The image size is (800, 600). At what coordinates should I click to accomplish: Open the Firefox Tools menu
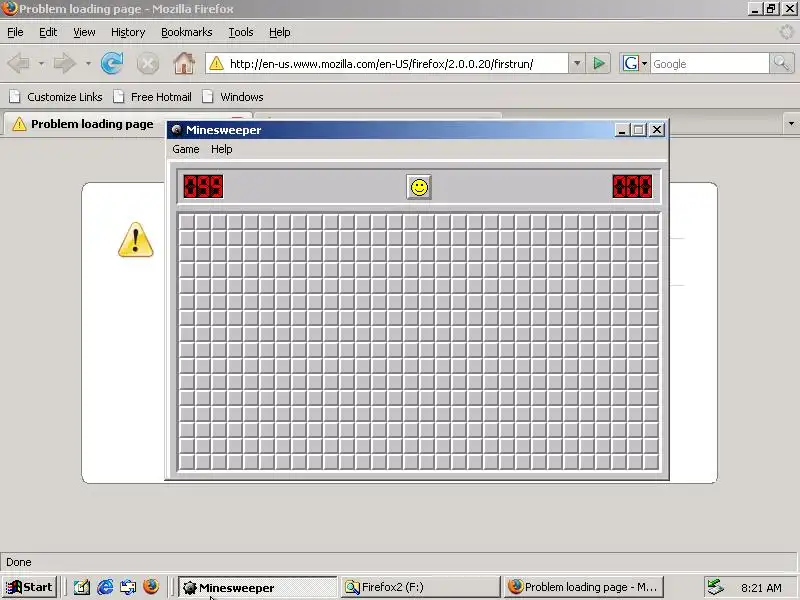coord(241,32)
